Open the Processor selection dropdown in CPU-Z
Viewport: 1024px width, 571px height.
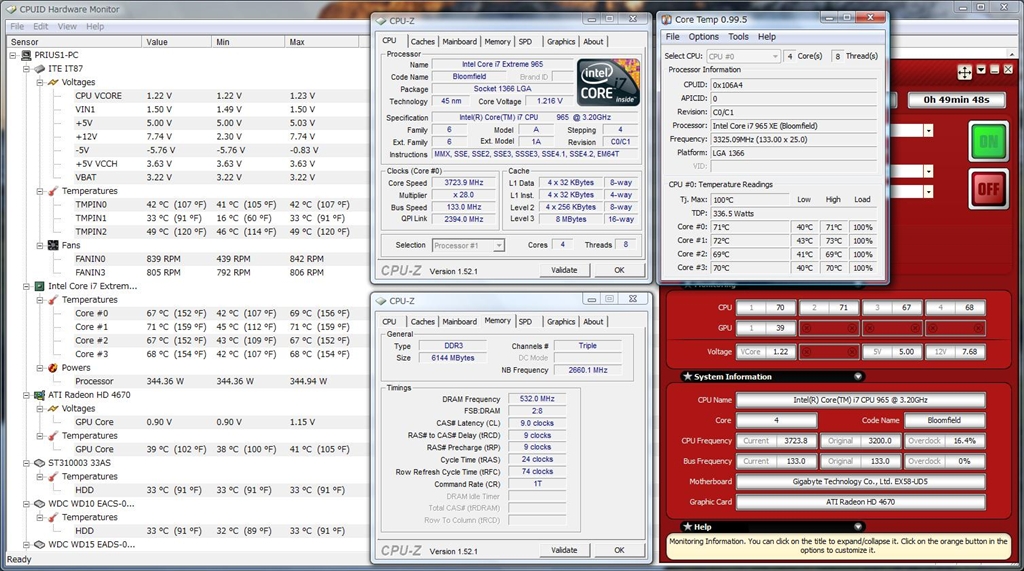coord(468,245)
